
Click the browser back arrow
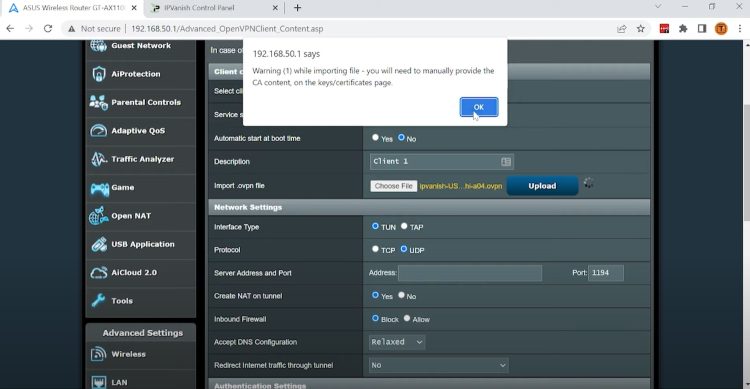coord(10,29)
